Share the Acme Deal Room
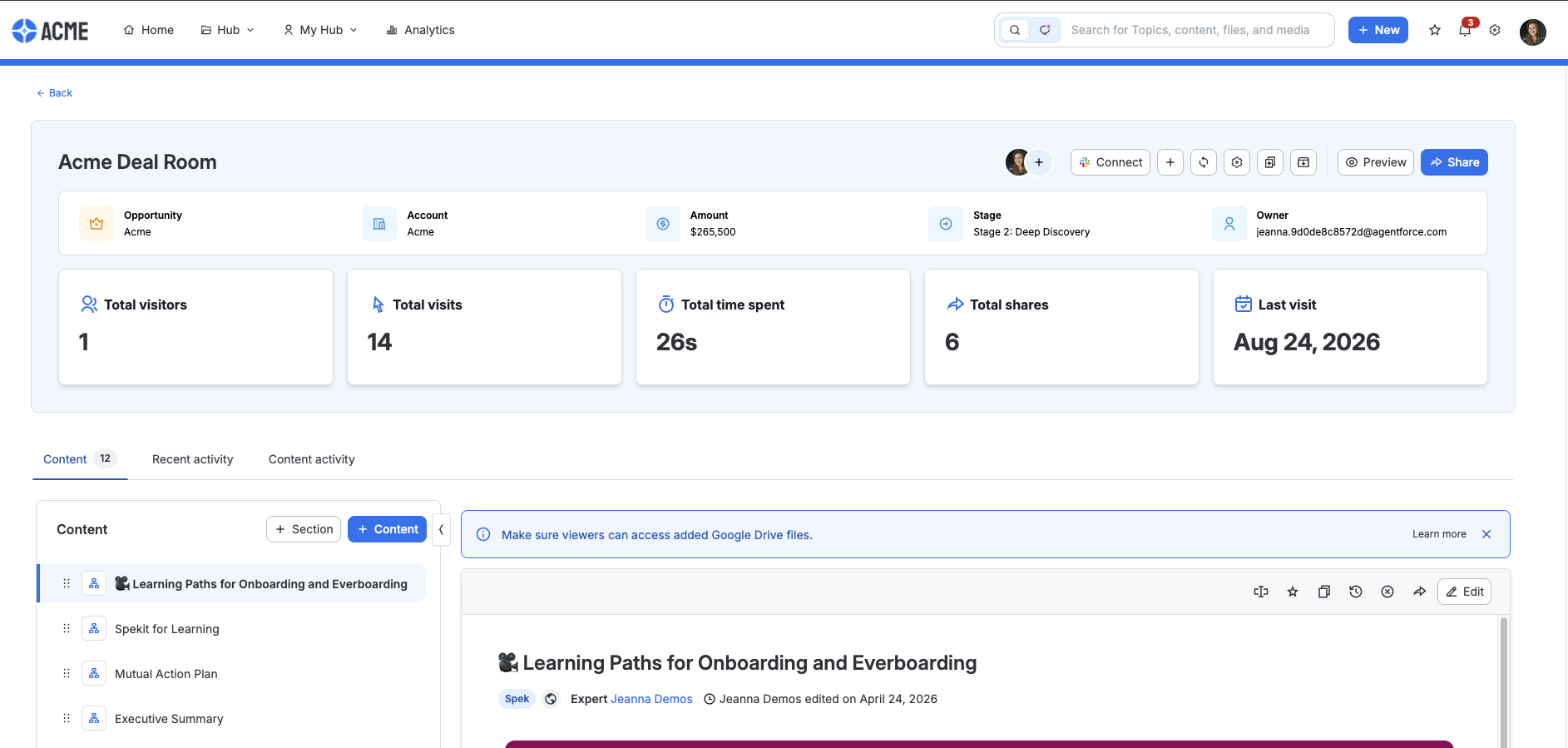 [x=1454, y=162]
